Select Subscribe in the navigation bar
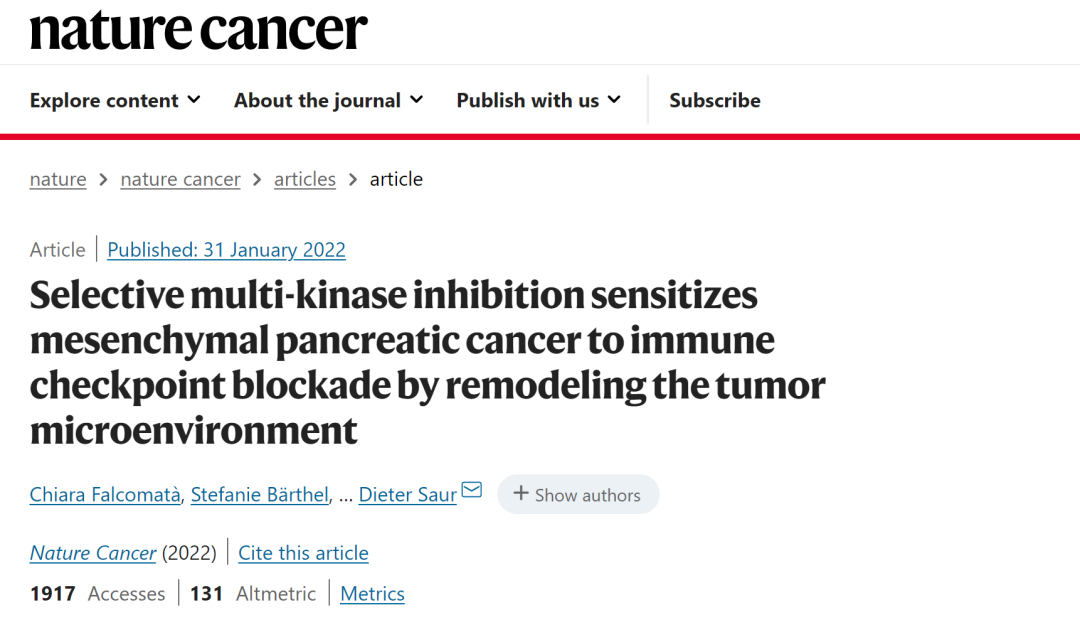Image resolution: width=1080 pixels, height=642 pixels. pyautogui.click(x=715, y=101)
